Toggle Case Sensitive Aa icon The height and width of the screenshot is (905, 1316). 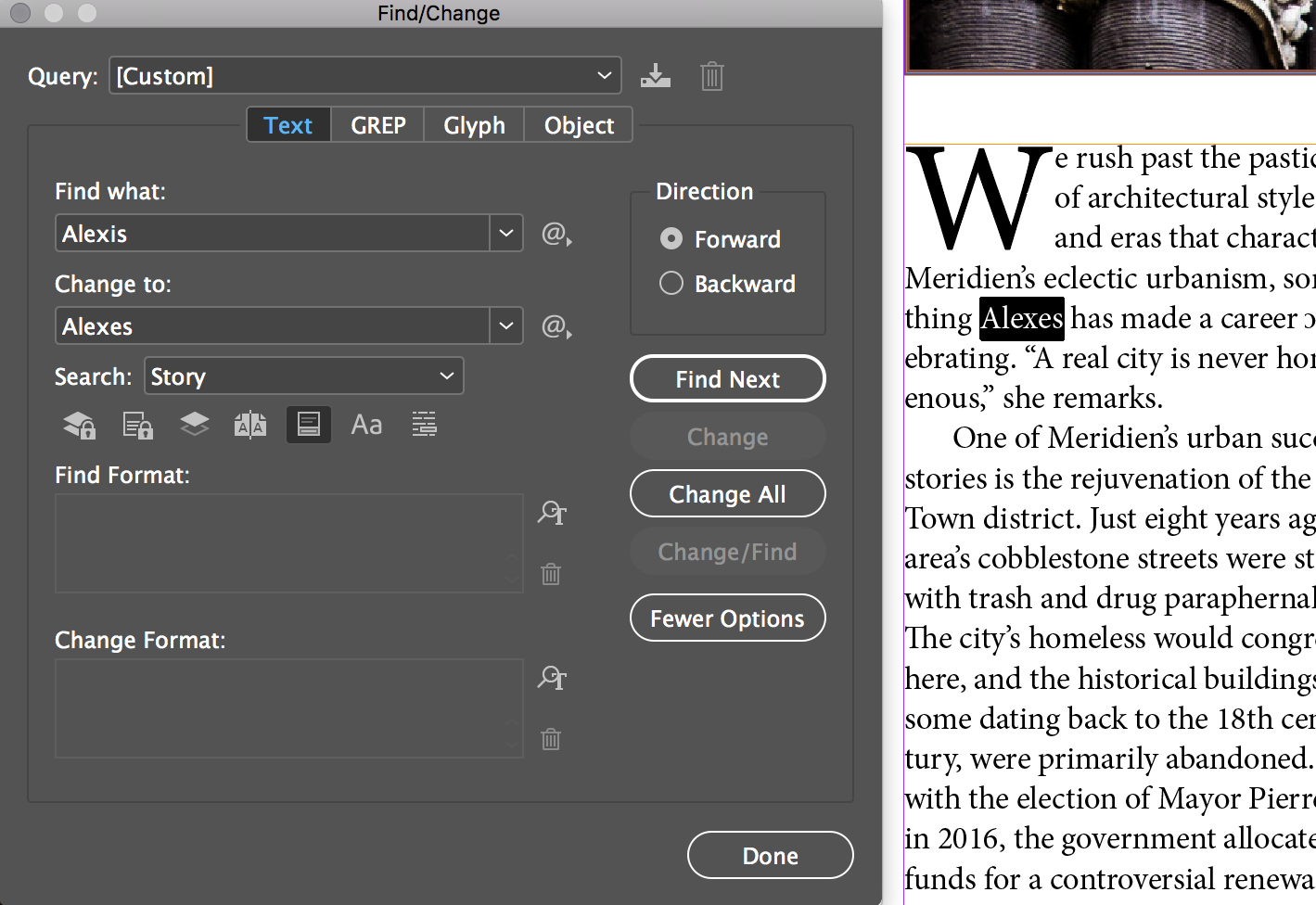tap(366, 425)
